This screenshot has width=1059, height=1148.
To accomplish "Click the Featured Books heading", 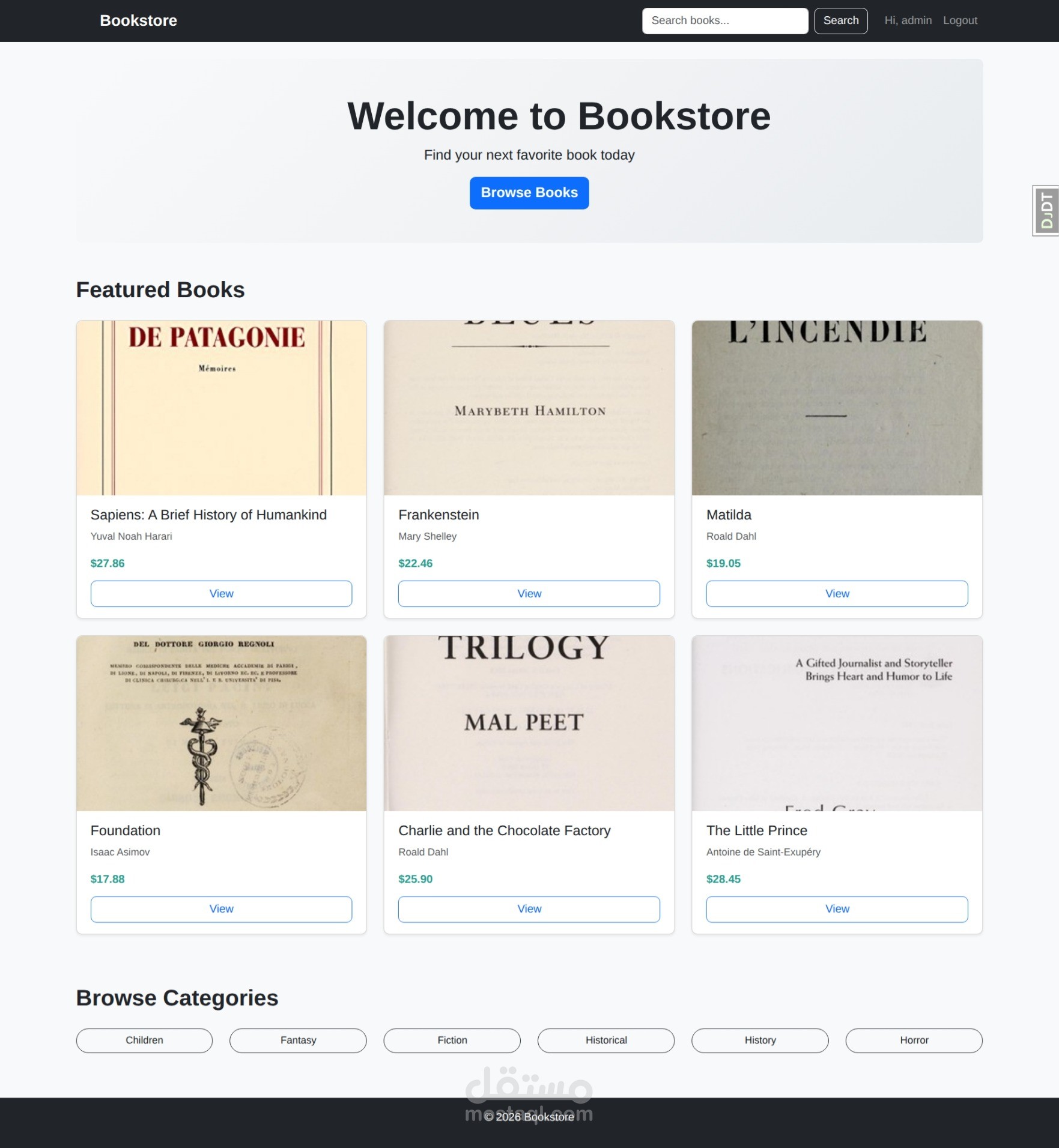I will [x=160, y=290].
